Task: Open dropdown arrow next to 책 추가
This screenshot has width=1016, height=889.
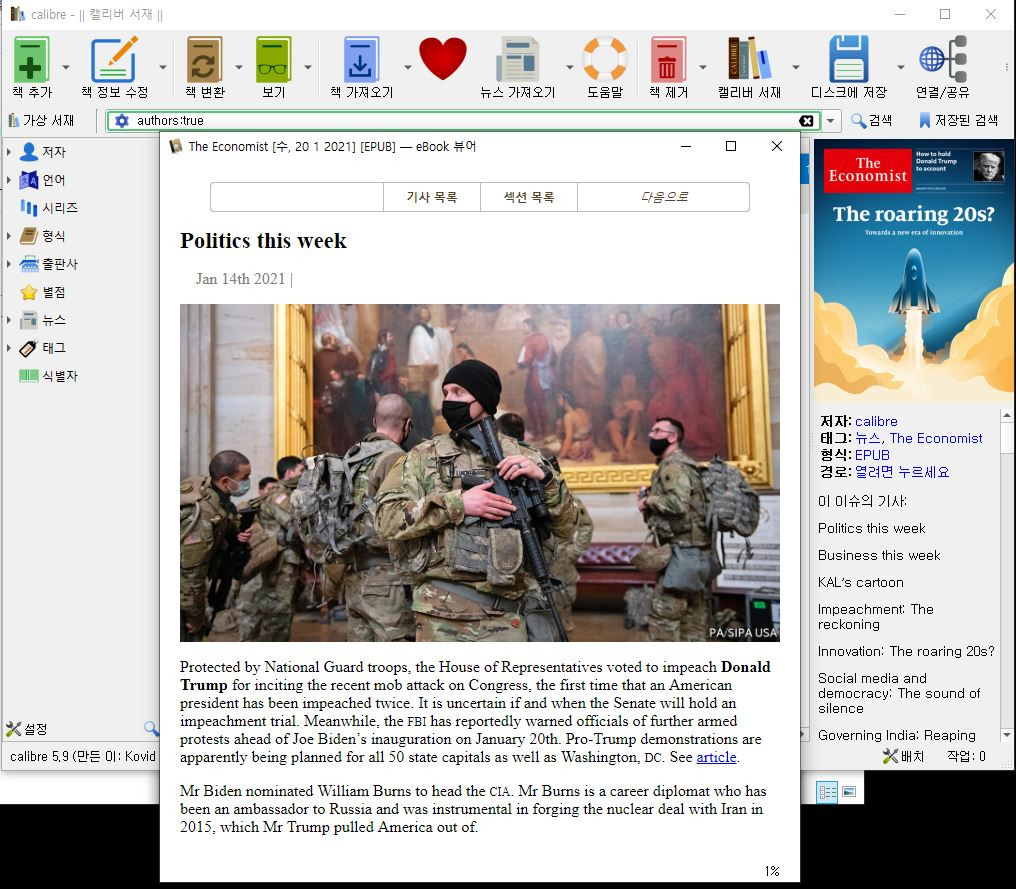Action: [x=66, y=67]
